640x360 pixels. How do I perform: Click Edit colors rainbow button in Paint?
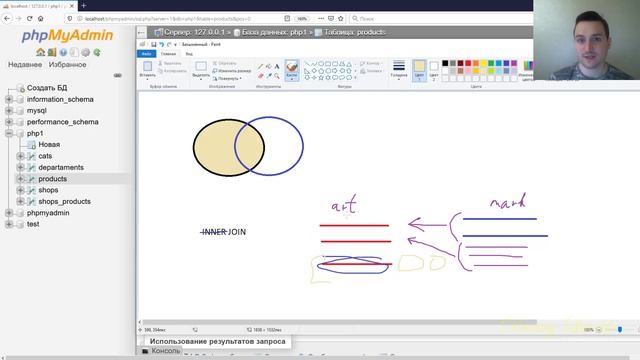528,70
